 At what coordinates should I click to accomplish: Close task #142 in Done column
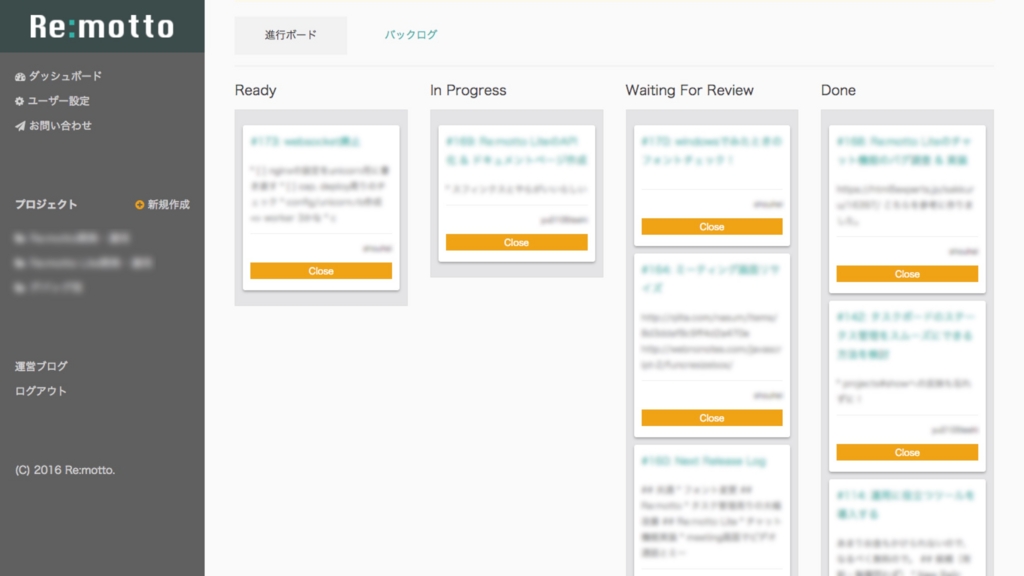coord(907,453)
